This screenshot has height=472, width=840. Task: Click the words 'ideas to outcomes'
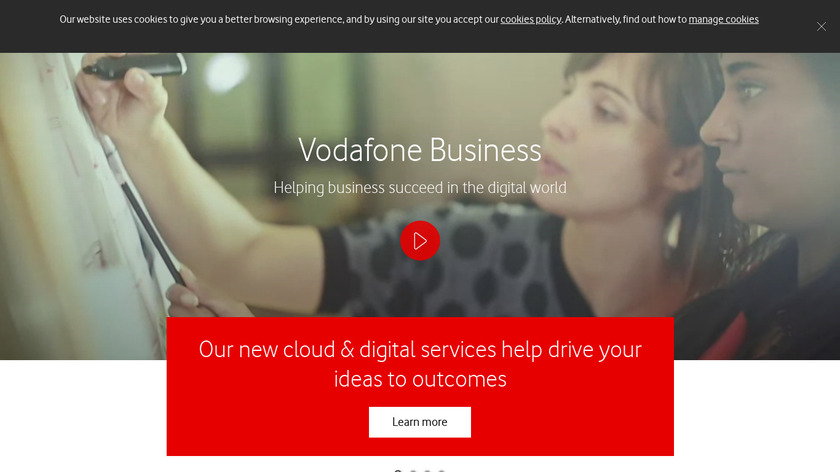click(x=420, y=379)
